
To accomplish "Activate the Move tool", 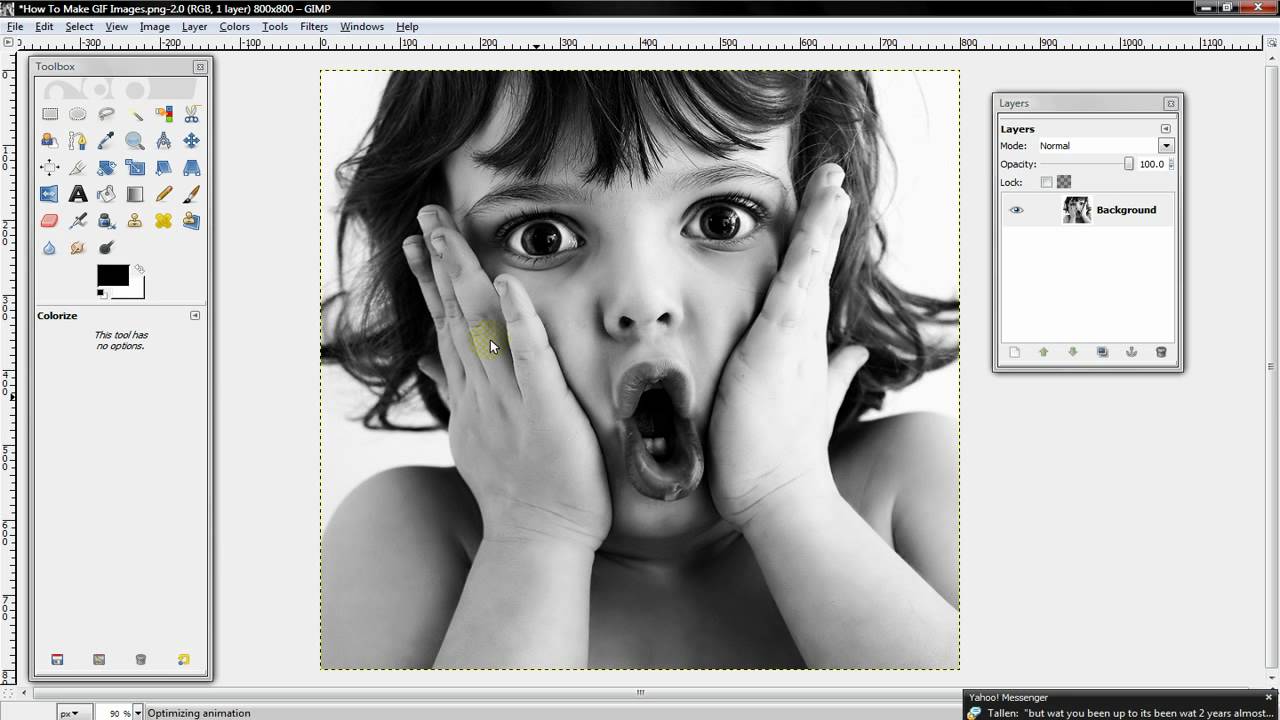I will point(191,141).
